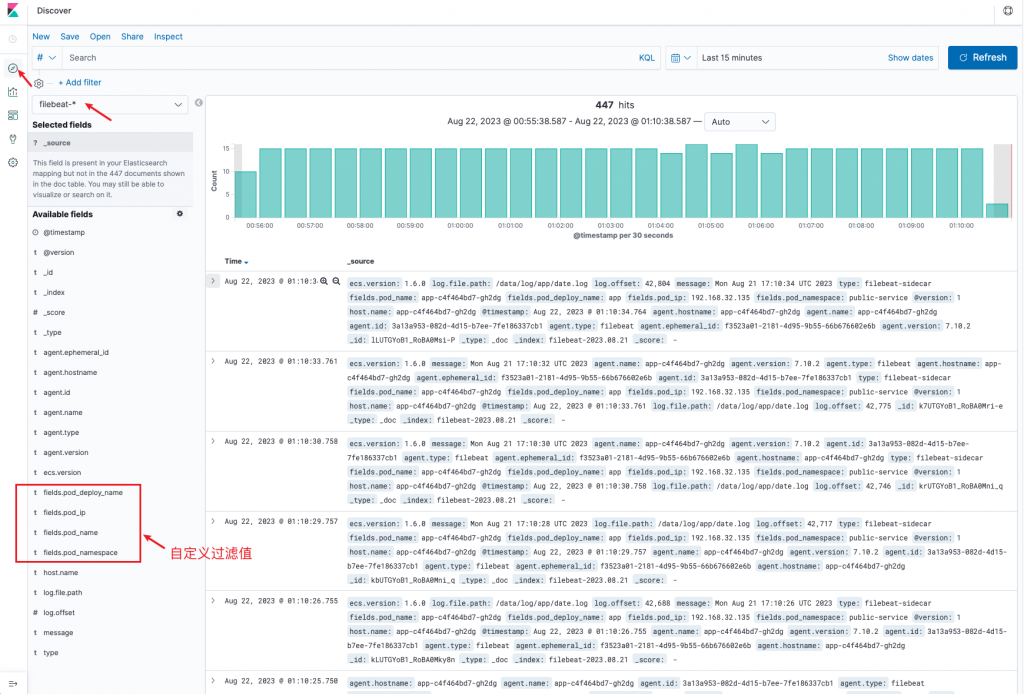Click Save in the Discover menu
The height and width of the screenshot is (694, 1024).
[x=70, y=37]
